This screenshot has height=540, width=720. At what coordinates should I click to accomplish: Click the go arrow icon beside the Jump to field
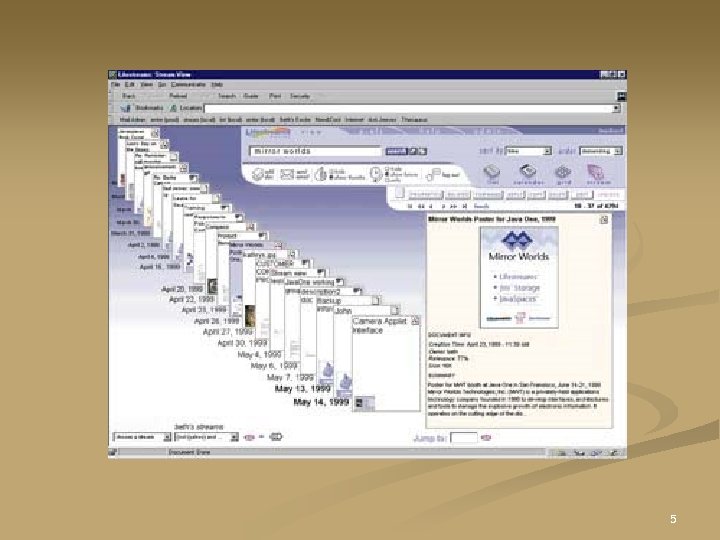[486, 438]
